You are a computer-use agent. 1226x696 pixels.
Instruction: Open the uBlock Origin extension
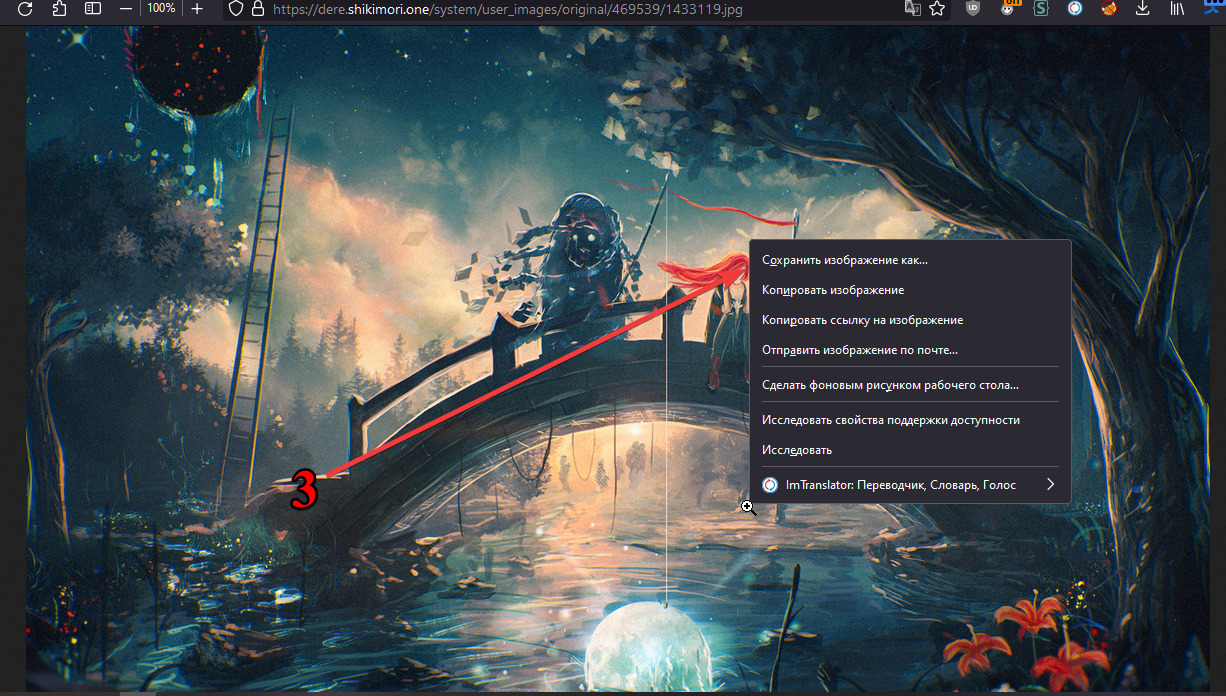pyautogui.click(x=973, y=8)
